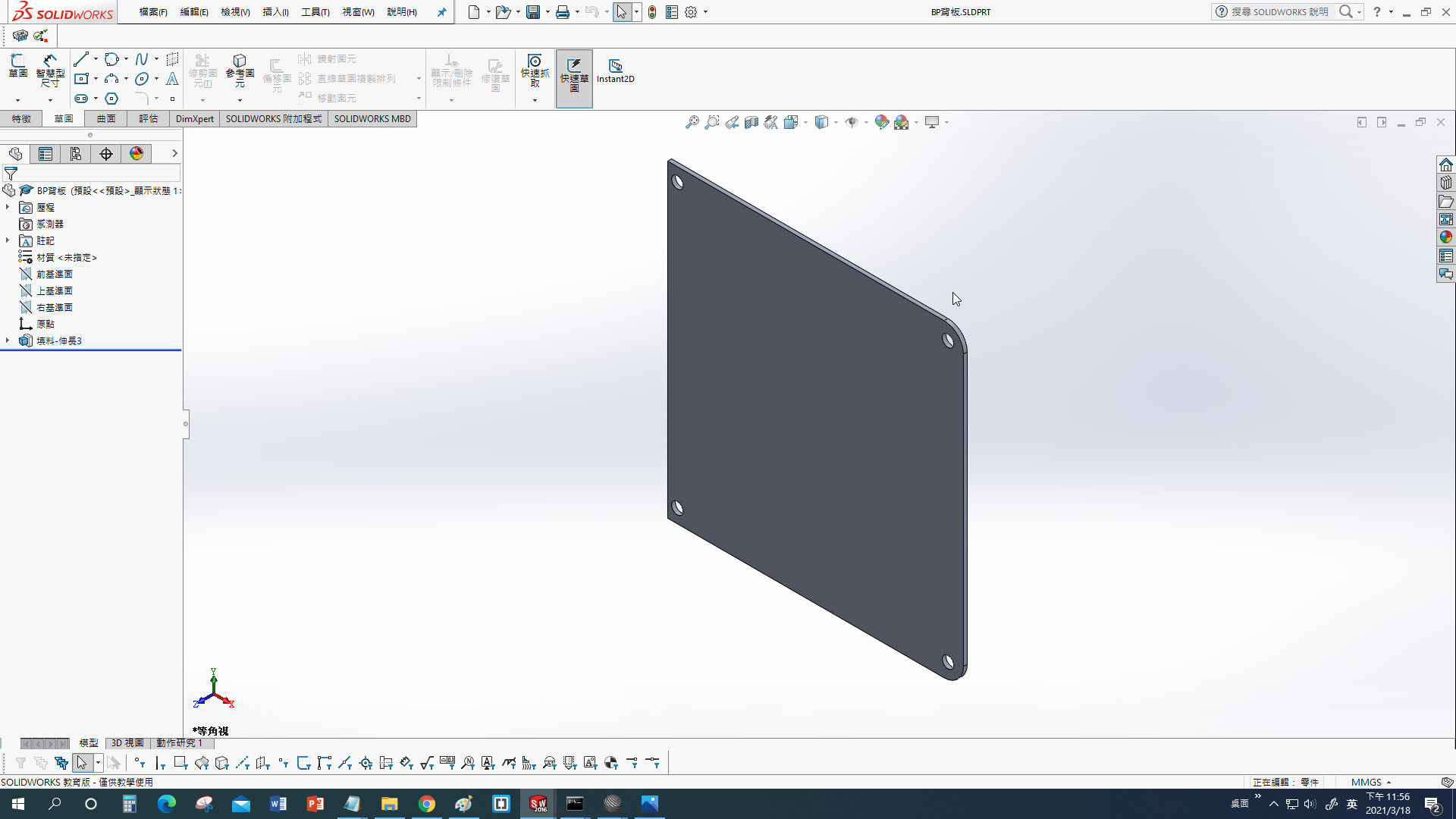Switch to the 動作研究 1 tab
The image size is (1456, 819).
pos(179,743)
